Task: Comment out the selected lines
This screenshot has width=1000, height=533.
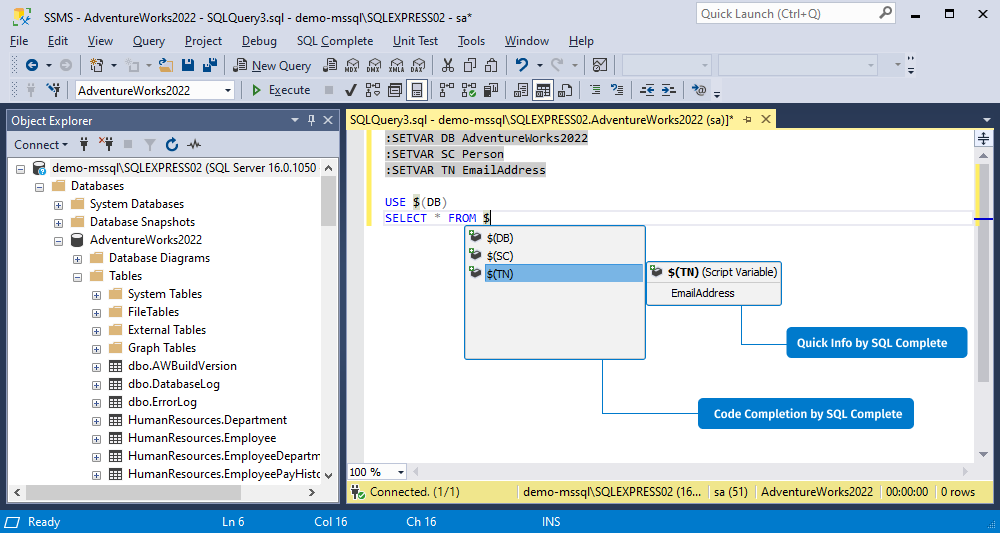Action: (x=595, y=90)
